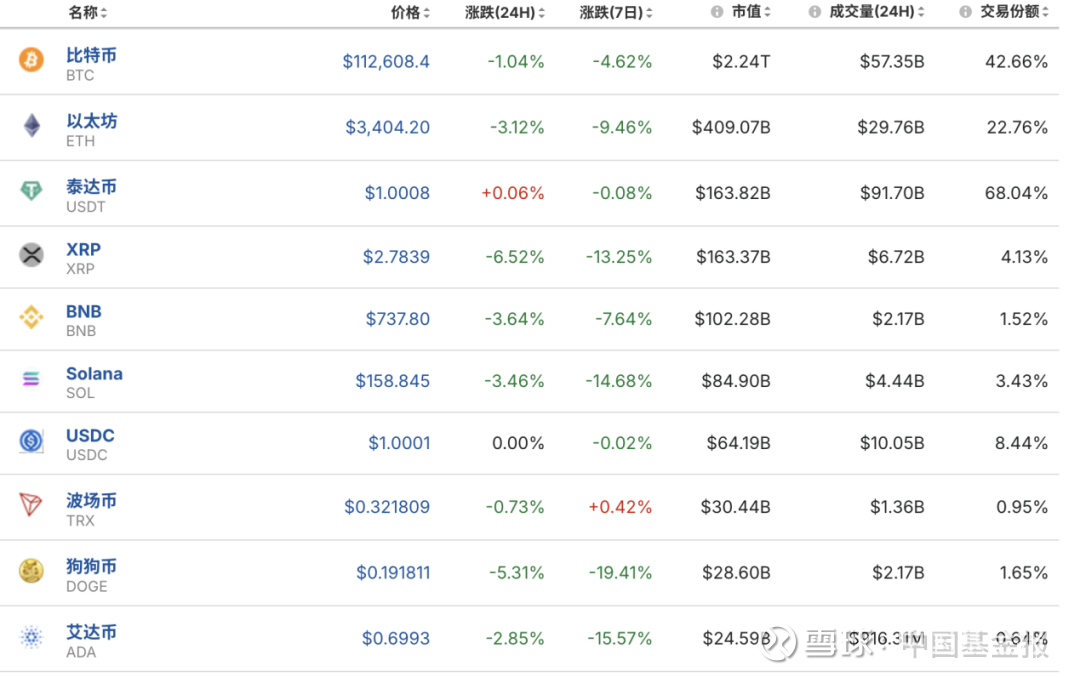Sort by 成交量(24H) column
This screenshot has height=677, width=1080.
pyautogui.click(x=876, y=12)
